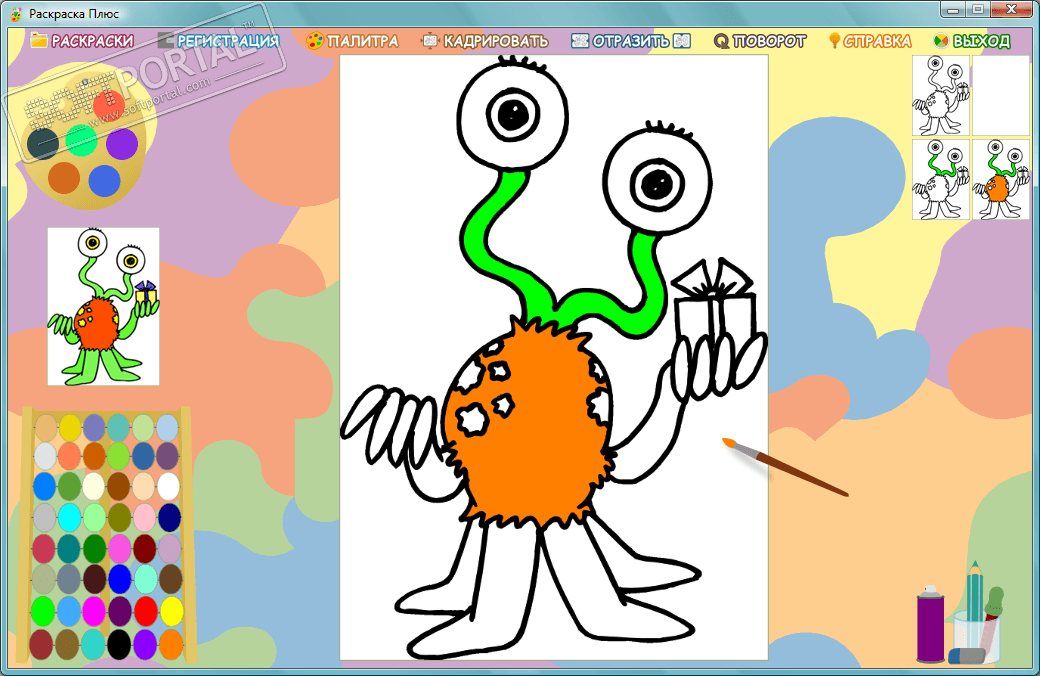This screenshot has height=676, width=1040.
Task: Choose the dark green swatch in fifth row
Action: click(94, 549)
